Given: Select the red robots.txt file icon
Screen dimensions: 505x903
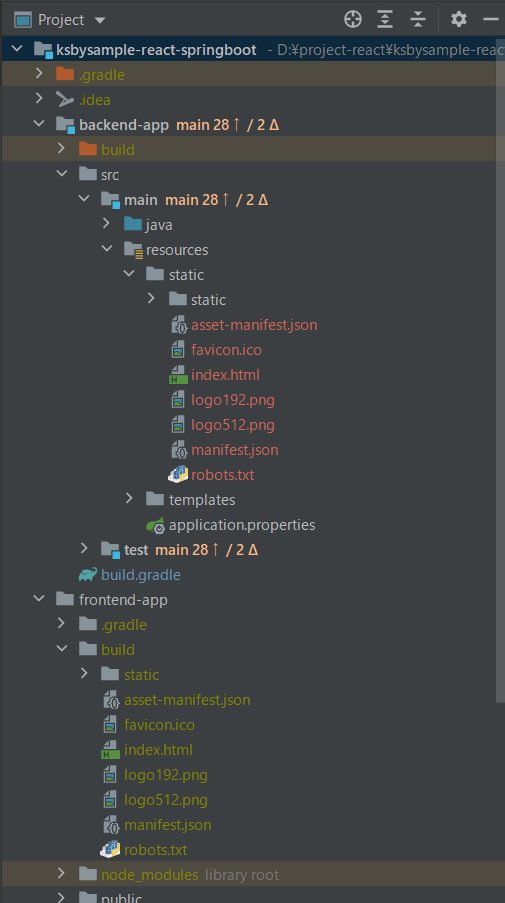Looking at the screenshot, I should [x=178, y=475].
